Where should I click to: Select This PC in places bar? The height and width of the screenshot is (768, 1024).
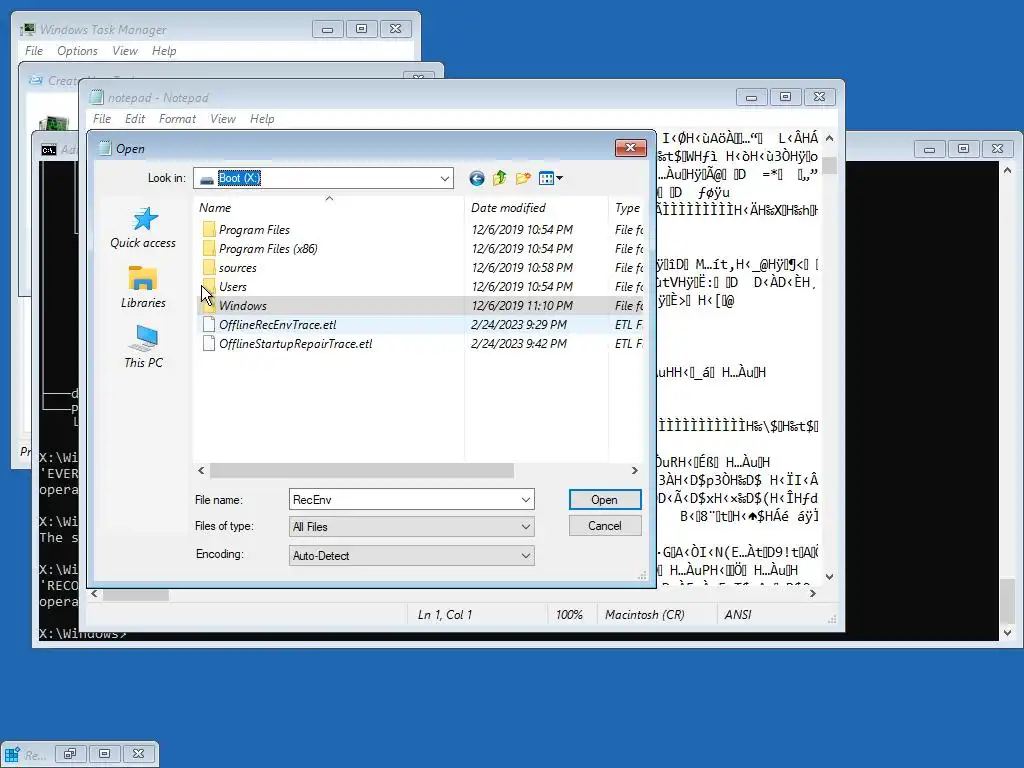tap(143, 347)
